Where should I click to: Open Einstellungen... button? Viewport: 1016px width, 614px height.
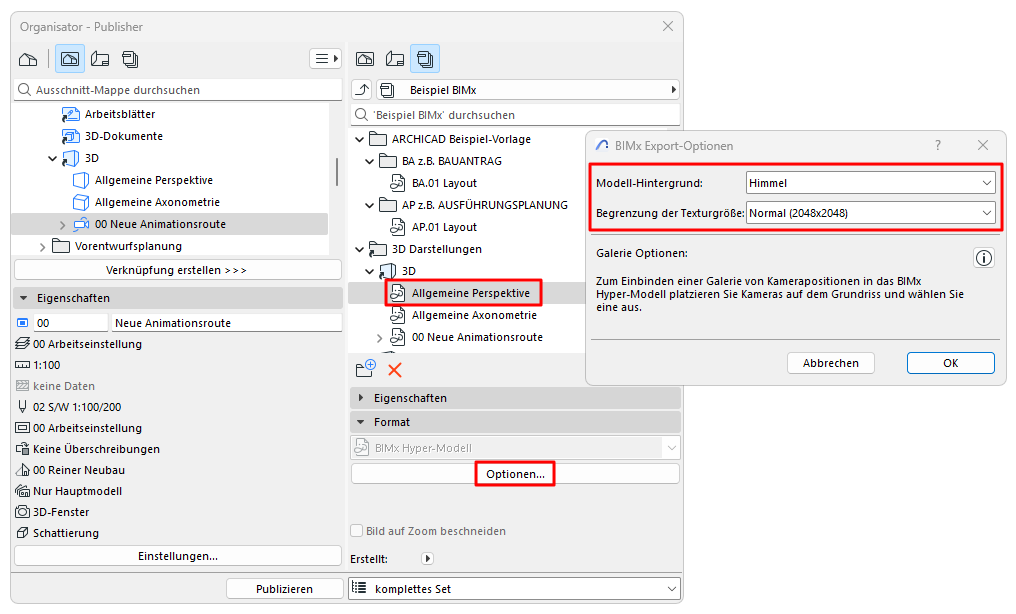tap(178, 556)
